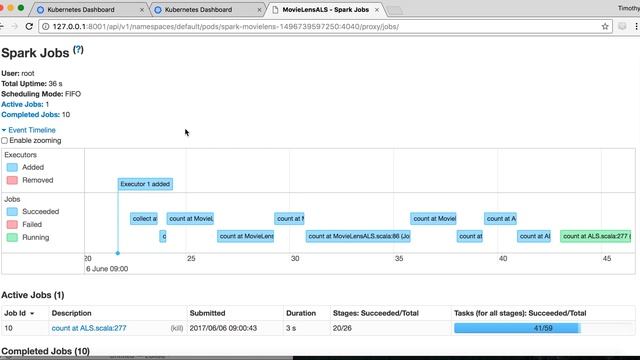Screen dimensions: 640x360
Task: Click the Completed Jobs (10) heading
Action: [45, 351]
